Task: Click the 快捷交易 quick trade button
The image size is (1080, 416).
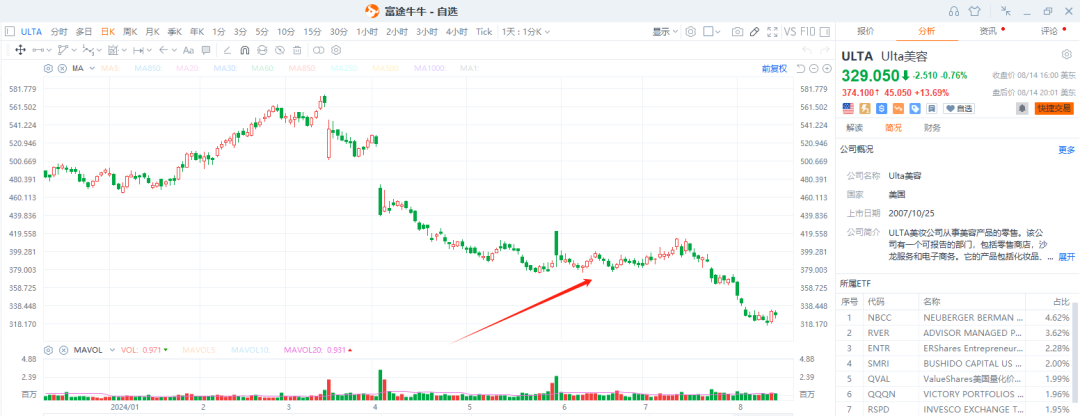Action: 1054,108
